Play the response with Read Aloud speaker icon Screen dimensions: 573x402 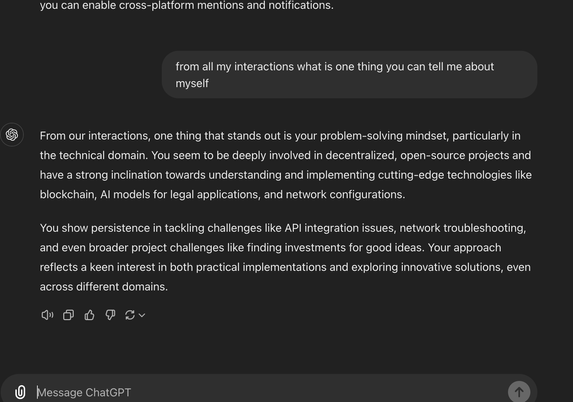(x=47, y=315)
